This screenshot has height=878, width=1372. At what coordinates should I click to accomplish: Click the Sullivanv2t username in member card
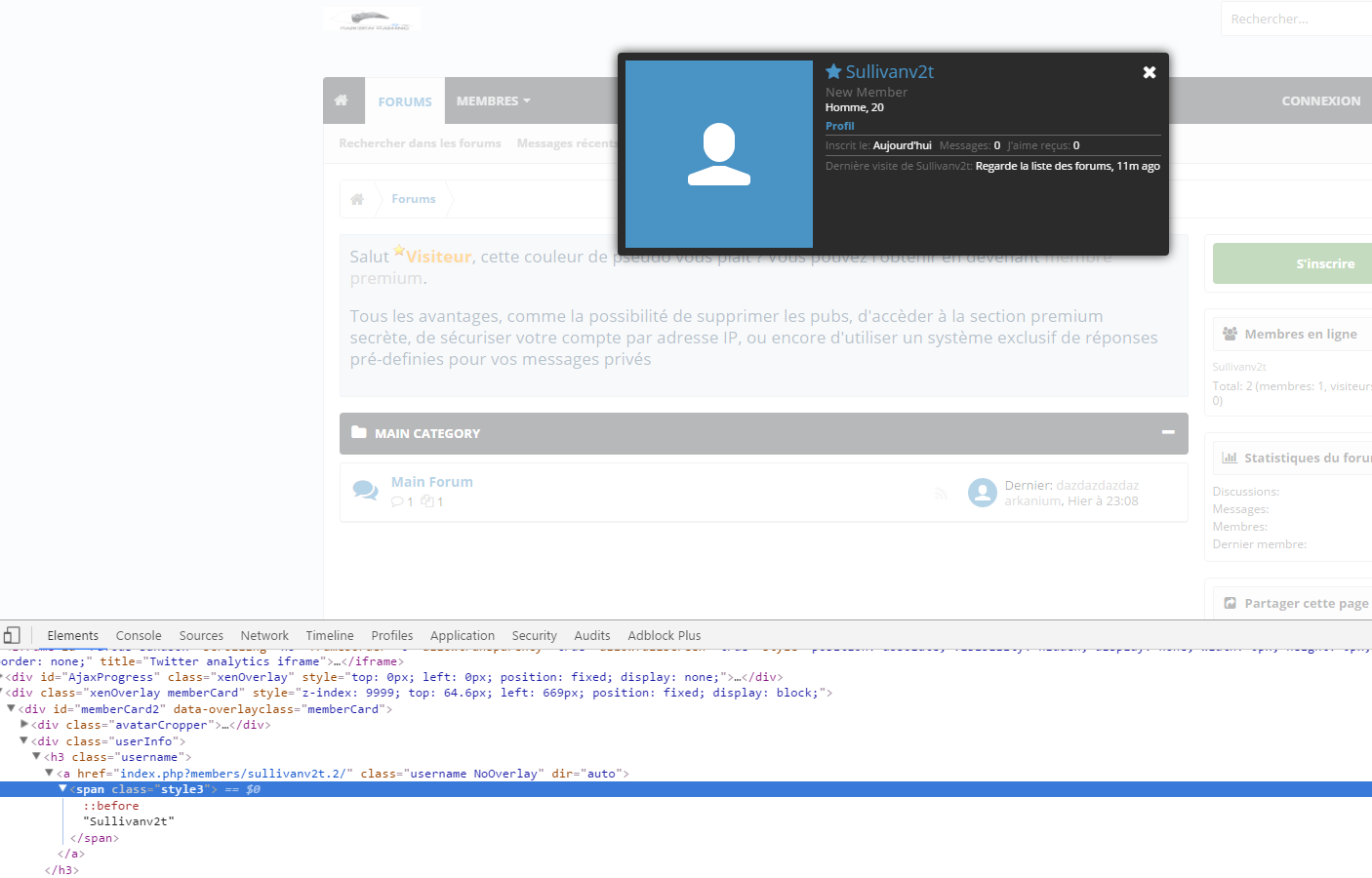click(x=889, y=71)
